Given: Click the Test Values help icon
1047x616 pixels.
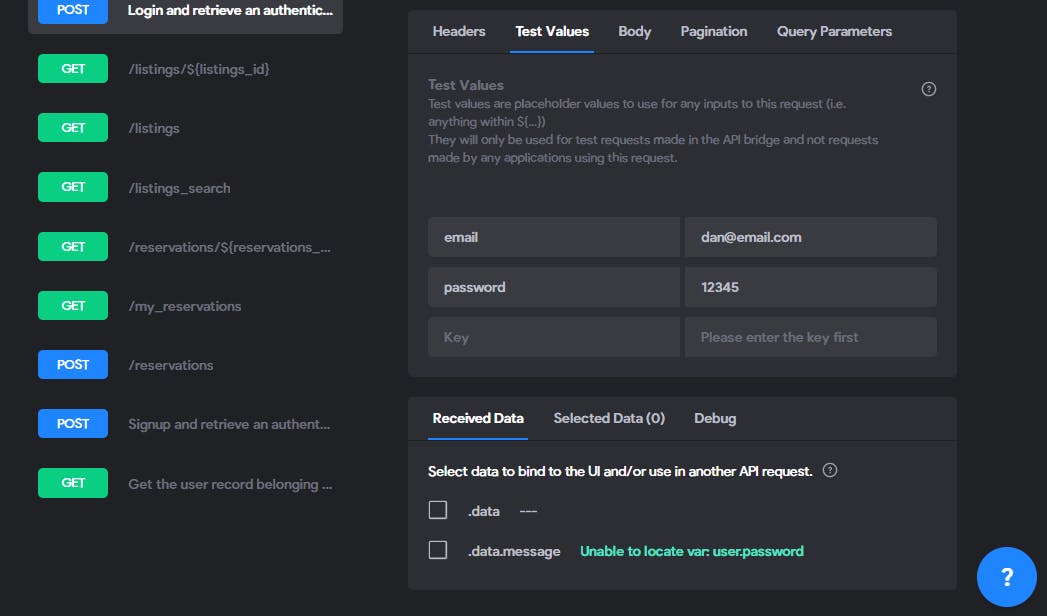Looking at the screenshot, I should coord(928,89).
